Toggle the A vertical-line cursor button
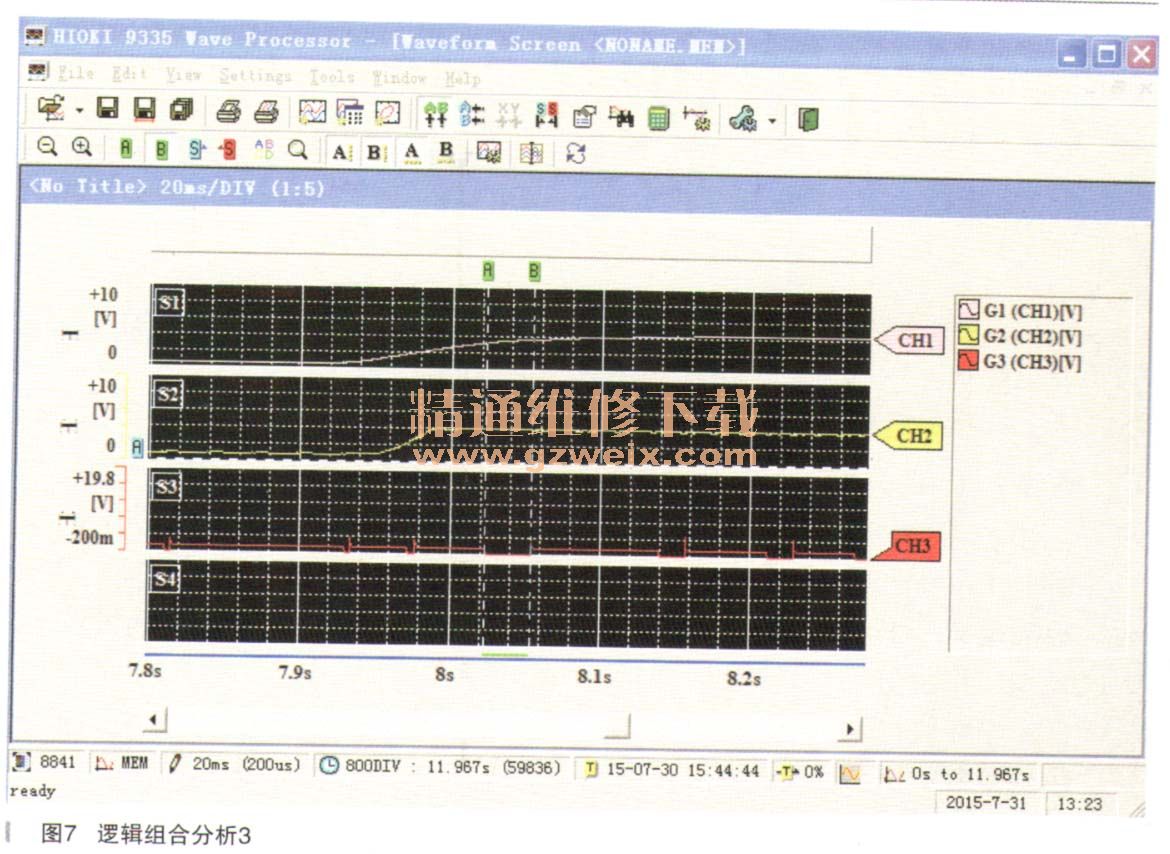 (x=340, y=152)
